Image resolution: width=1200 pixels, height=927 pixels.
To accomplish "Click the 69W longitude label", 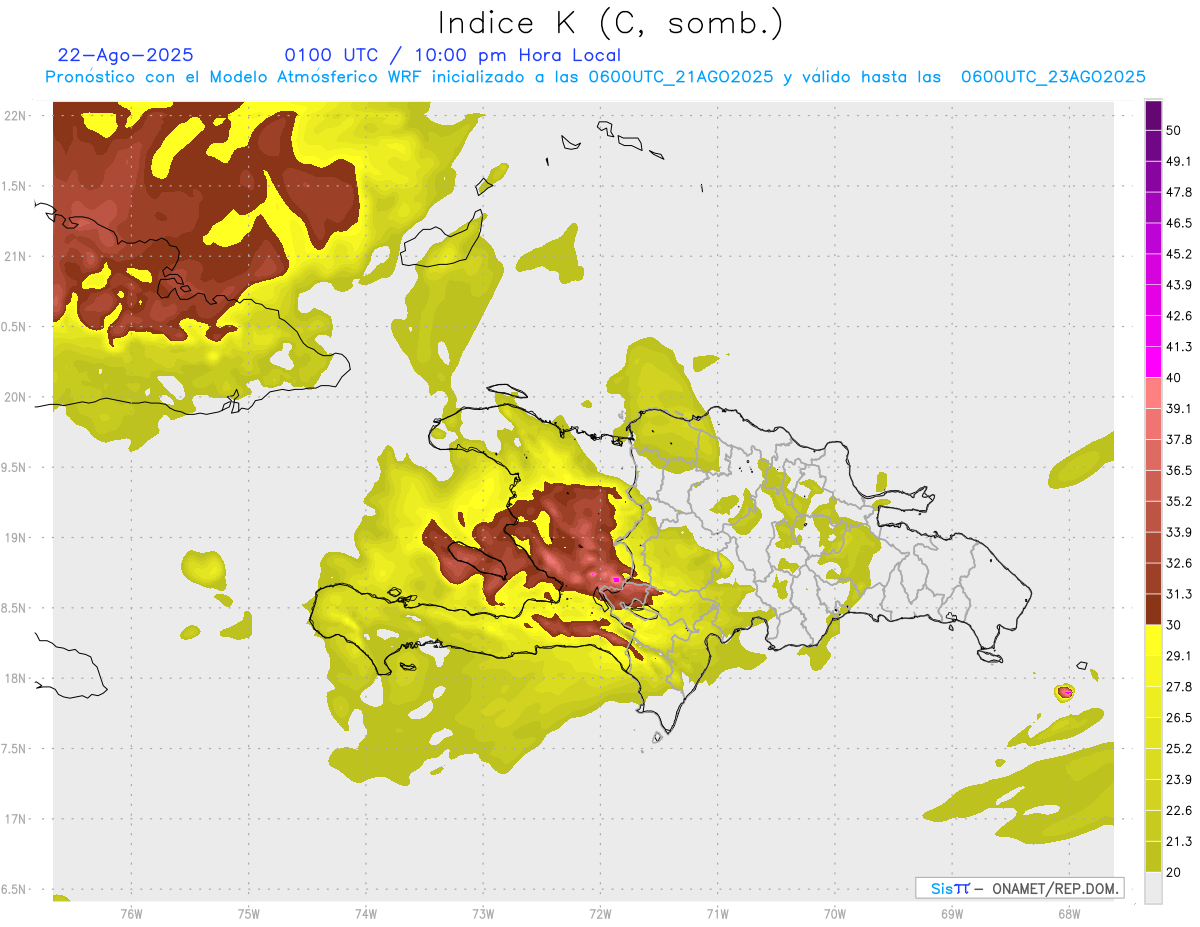I will (x=952, y=913).
